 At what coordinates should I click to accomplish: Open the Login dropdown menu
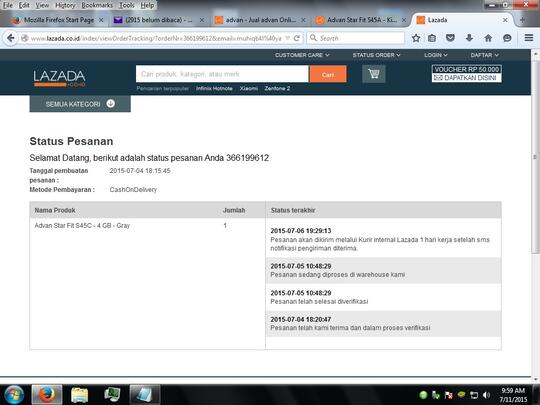pos(436,55)
